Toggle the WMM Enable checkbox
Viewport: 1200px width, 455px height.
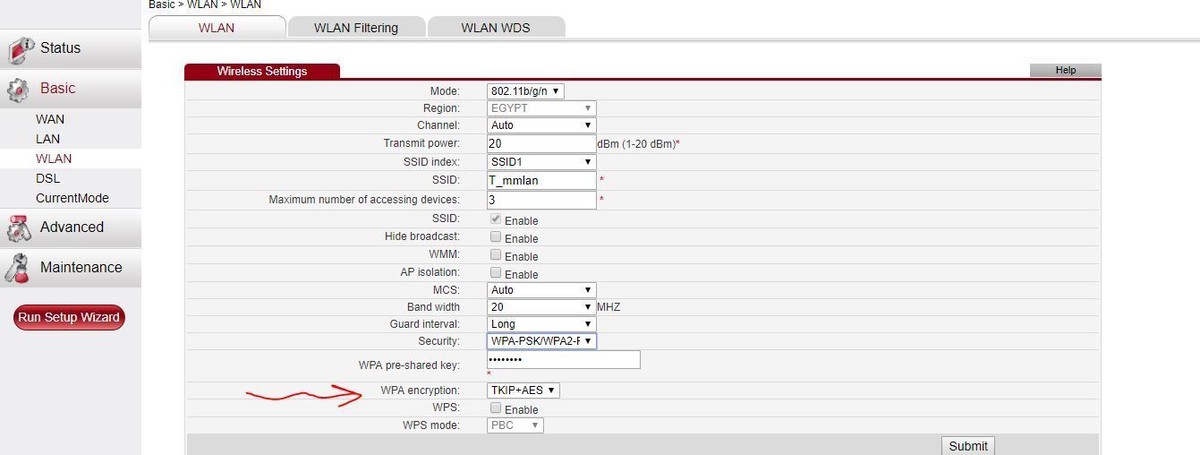(x=495, y=256)
